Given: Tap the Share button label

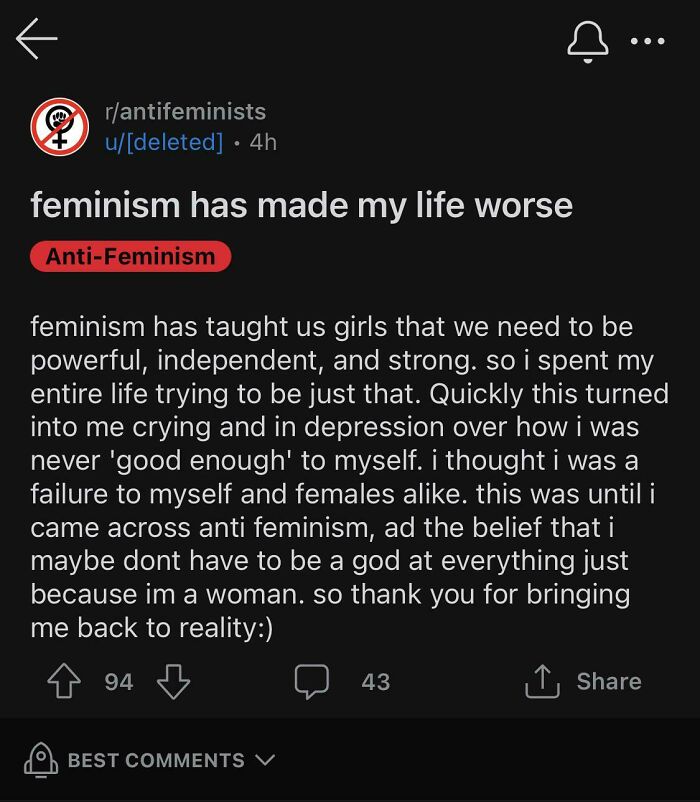Looking at the screenshot, I should tap(608, 681).
